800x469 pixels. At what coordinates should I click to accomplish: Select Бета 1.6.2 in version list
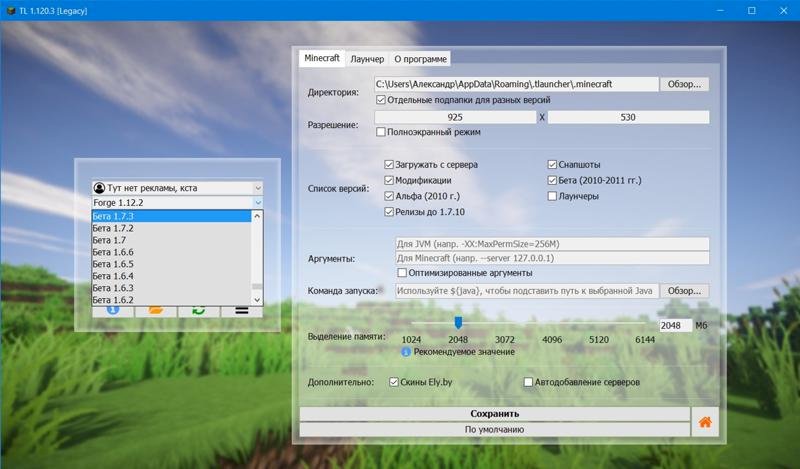click(171, 300)
